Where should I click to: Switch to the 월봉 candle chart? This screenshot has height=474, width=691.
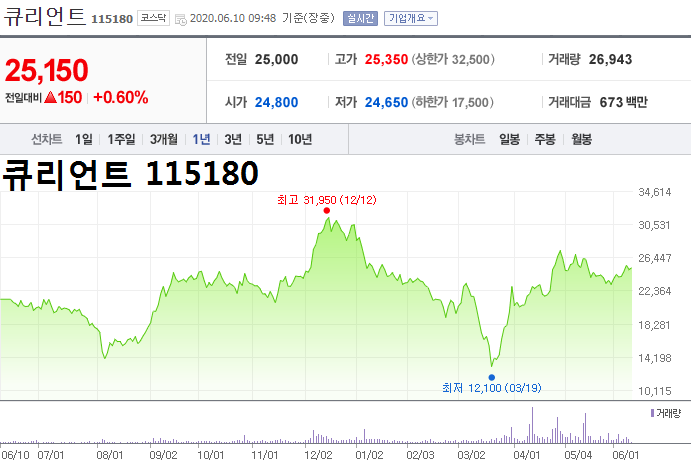click(582, 140)
